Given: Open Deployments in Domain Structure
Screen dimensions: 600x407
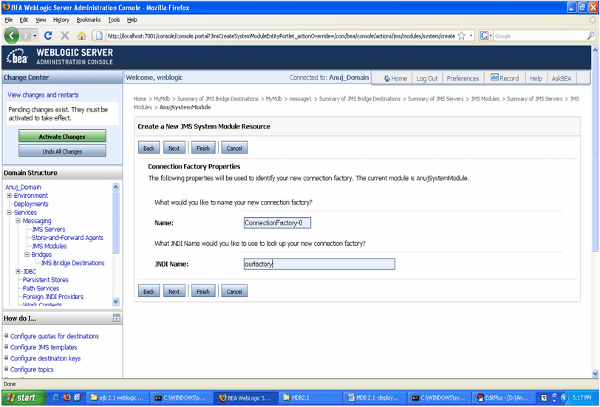Looking at the screenshot, I should tap(31, 204).
